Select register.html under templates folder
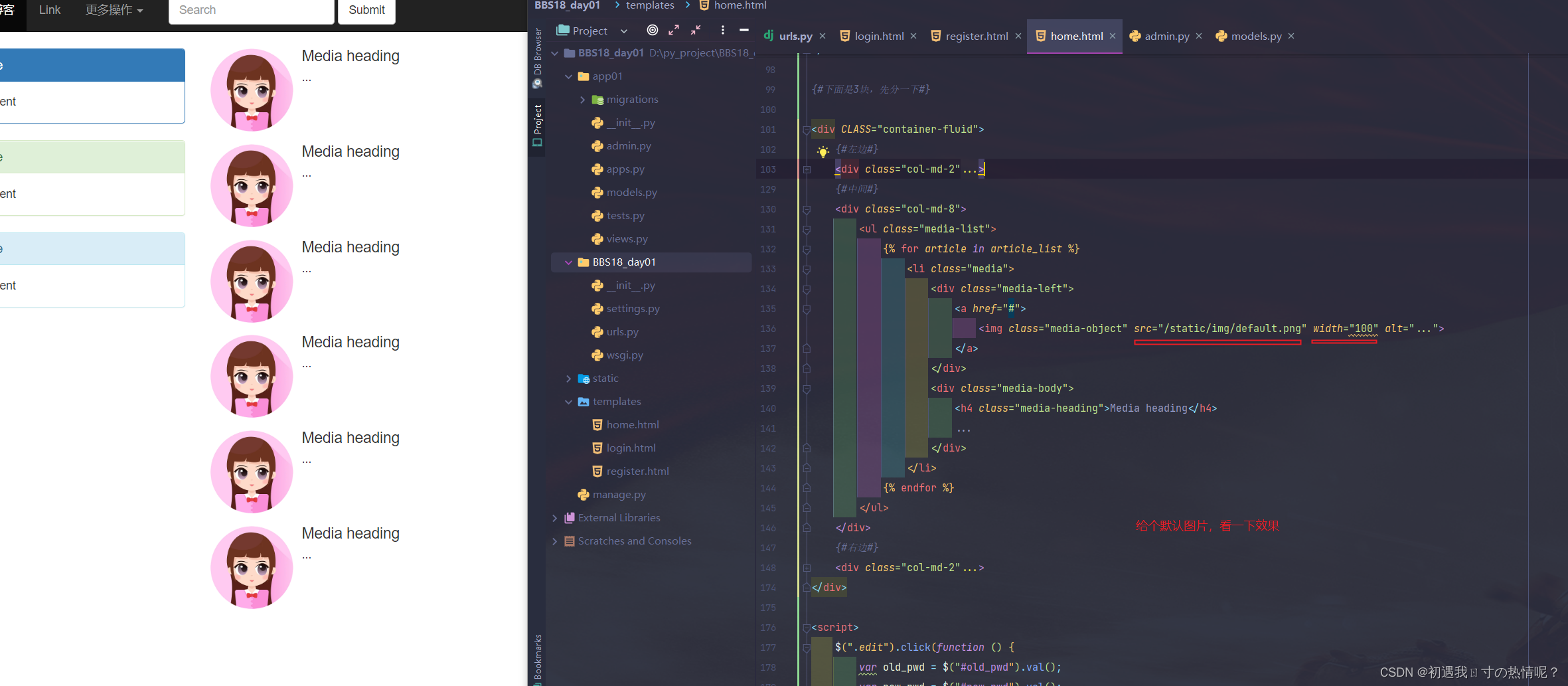 pos(637,472)
